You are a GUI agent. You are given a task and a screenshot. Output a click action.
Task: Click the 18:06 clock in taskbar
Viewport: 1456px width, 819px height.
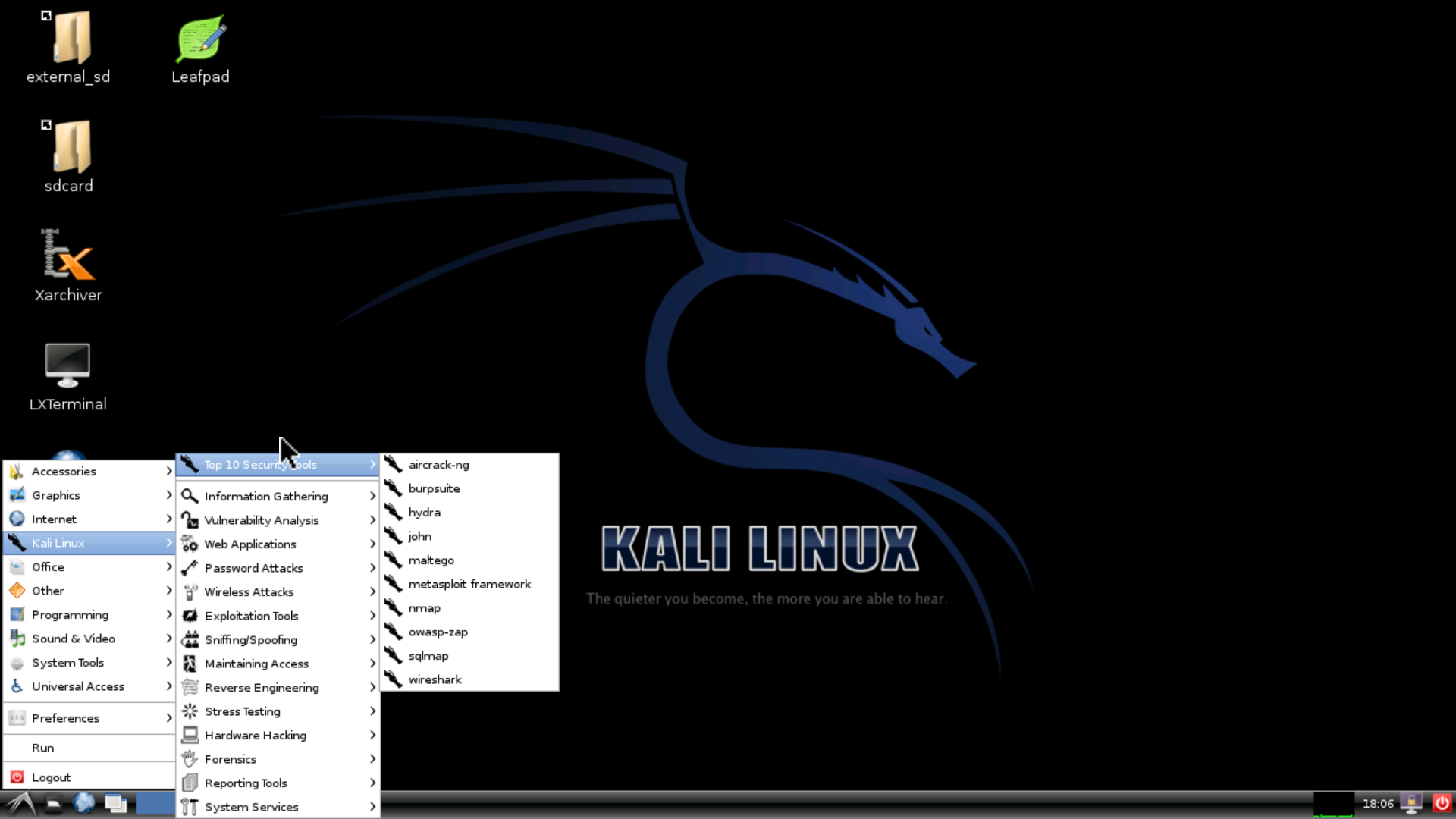1378,804
